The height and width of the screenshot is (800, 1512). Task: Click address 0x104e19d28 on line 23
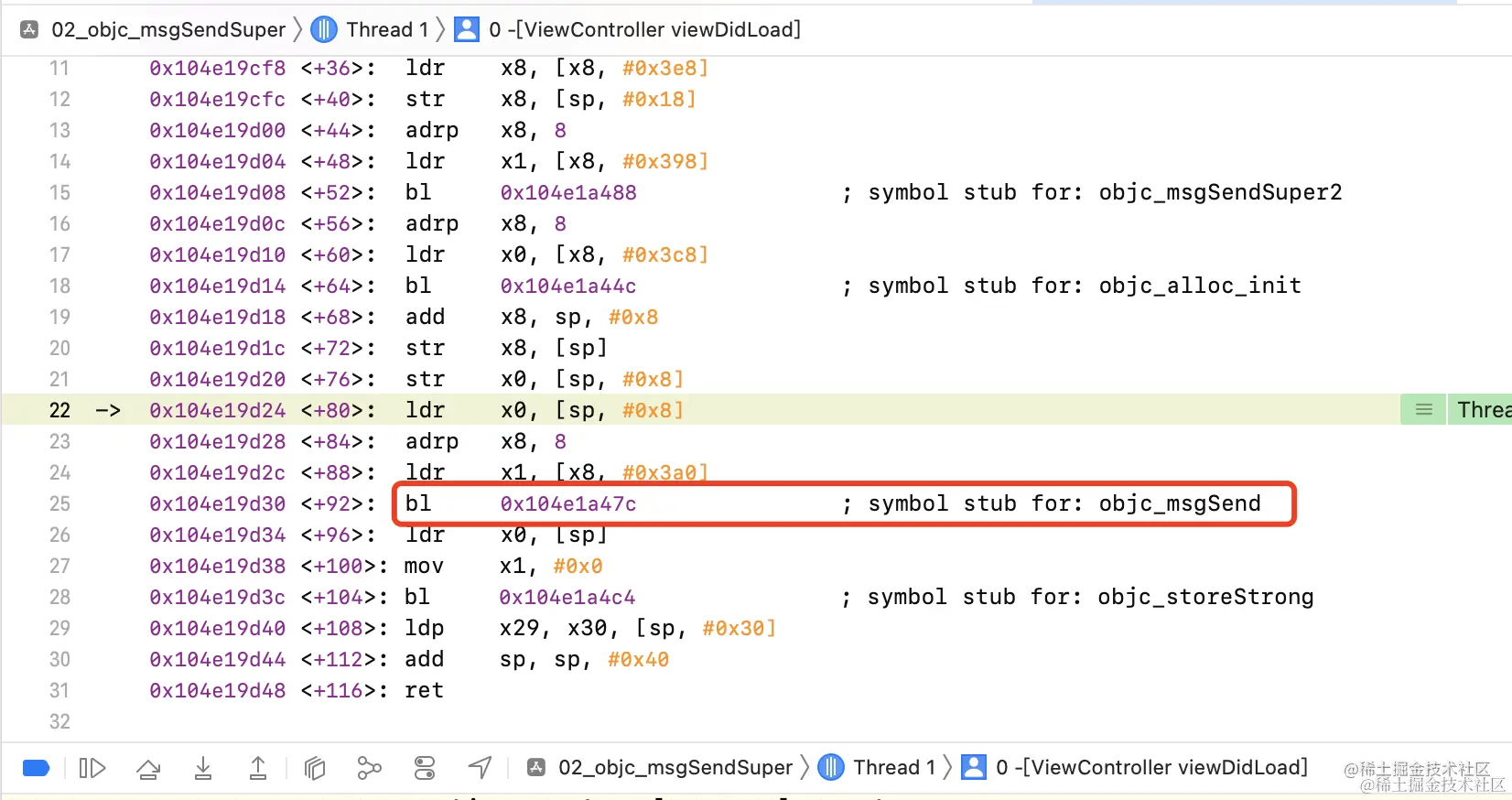coord(218,441)
